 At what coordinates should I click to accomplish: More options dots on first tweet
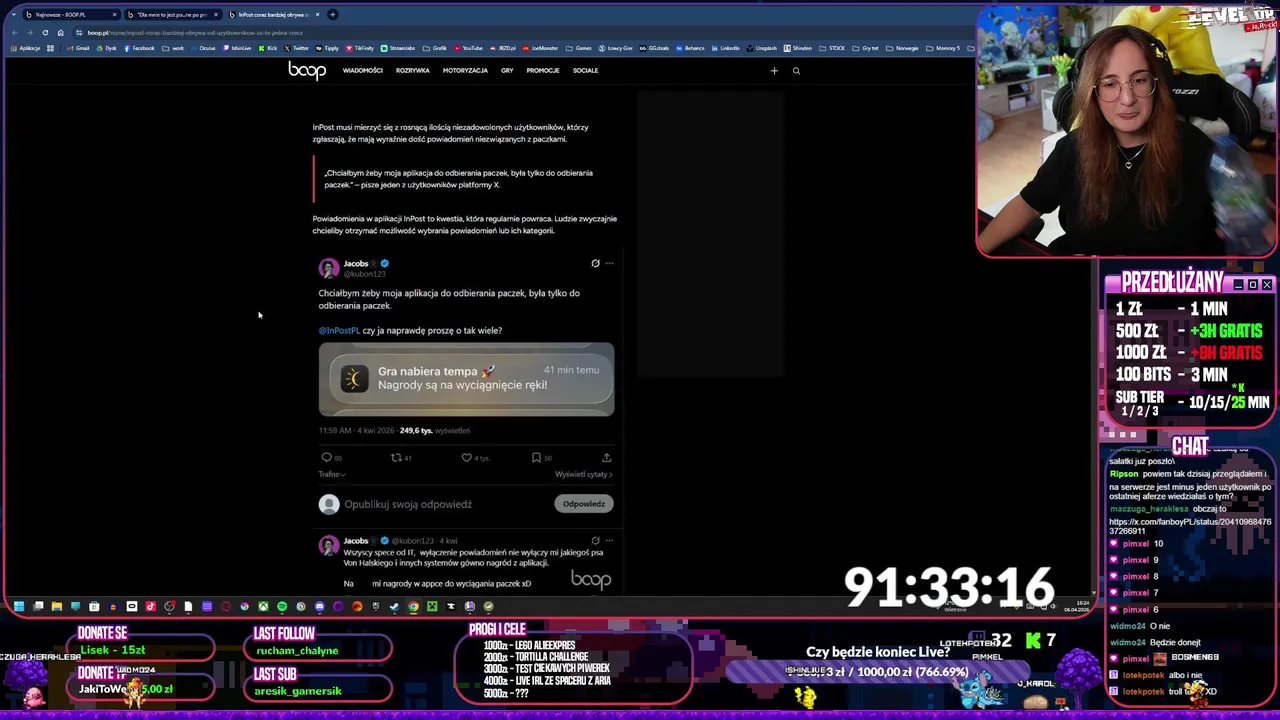click(609, 263)
